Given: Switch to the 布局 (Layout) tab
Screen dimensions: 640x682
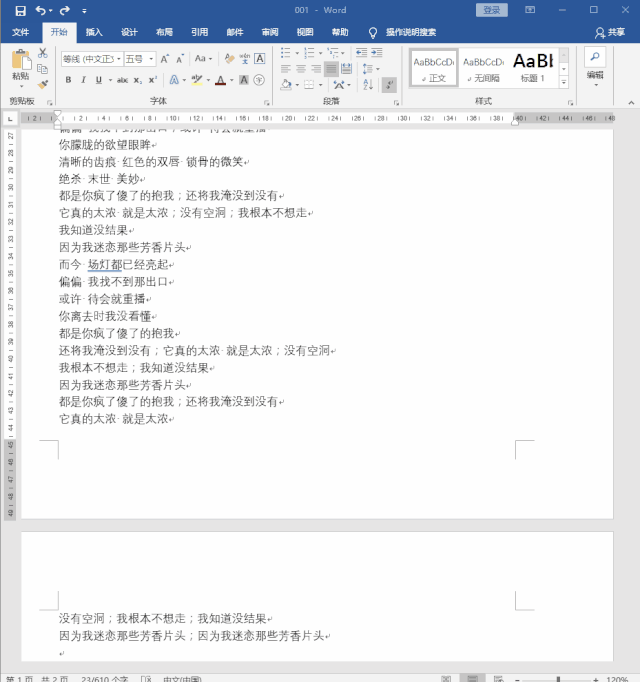Looking at the screenshot, I should tap(164, 32).
